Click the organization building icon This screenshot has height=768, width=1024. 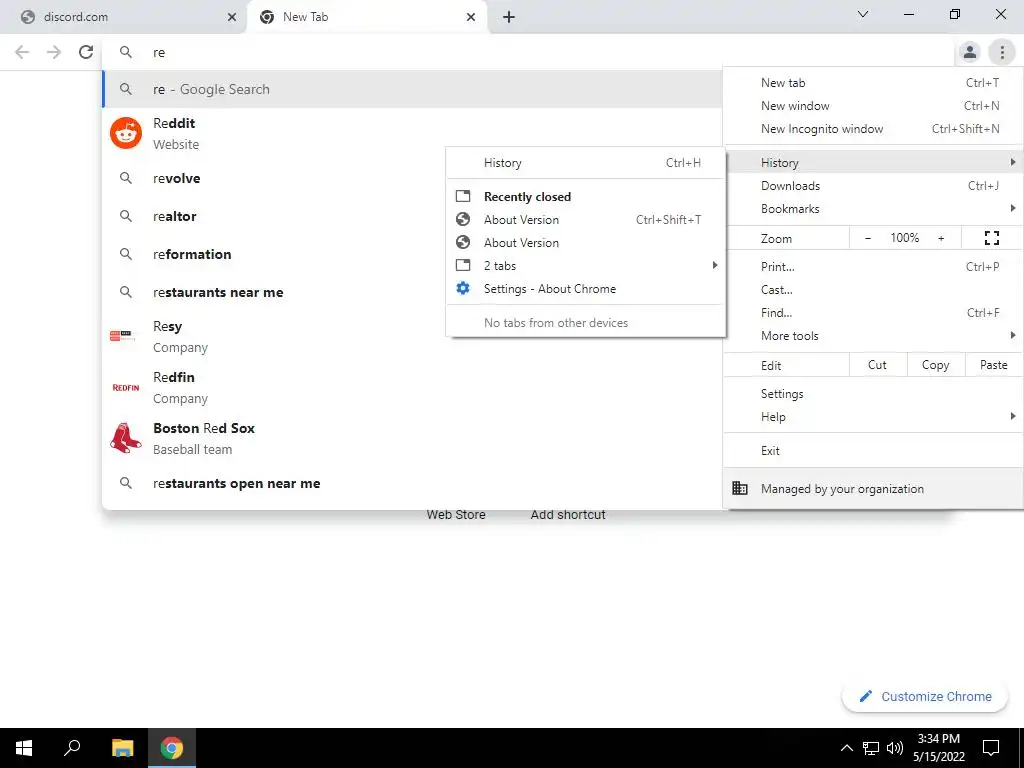[740, 488]
